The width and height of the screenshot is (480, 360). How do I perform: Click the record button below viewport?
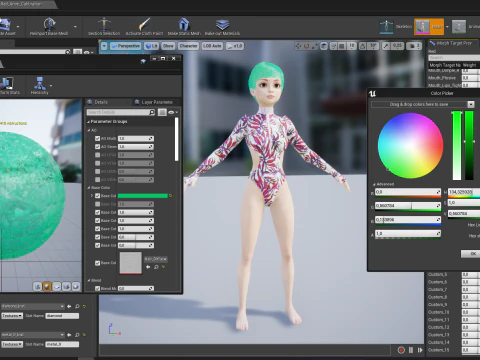401,350
